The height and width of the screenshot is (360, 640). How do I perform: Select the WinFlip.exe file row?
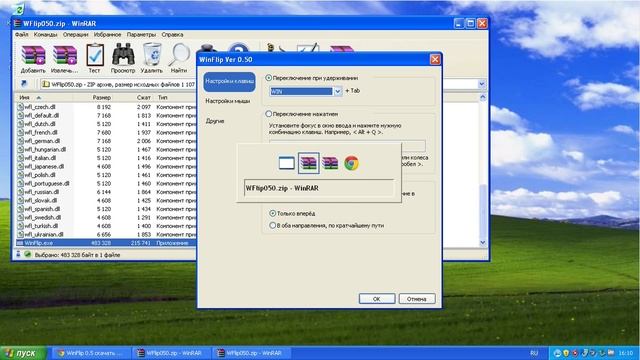click(x=106, y=243)
